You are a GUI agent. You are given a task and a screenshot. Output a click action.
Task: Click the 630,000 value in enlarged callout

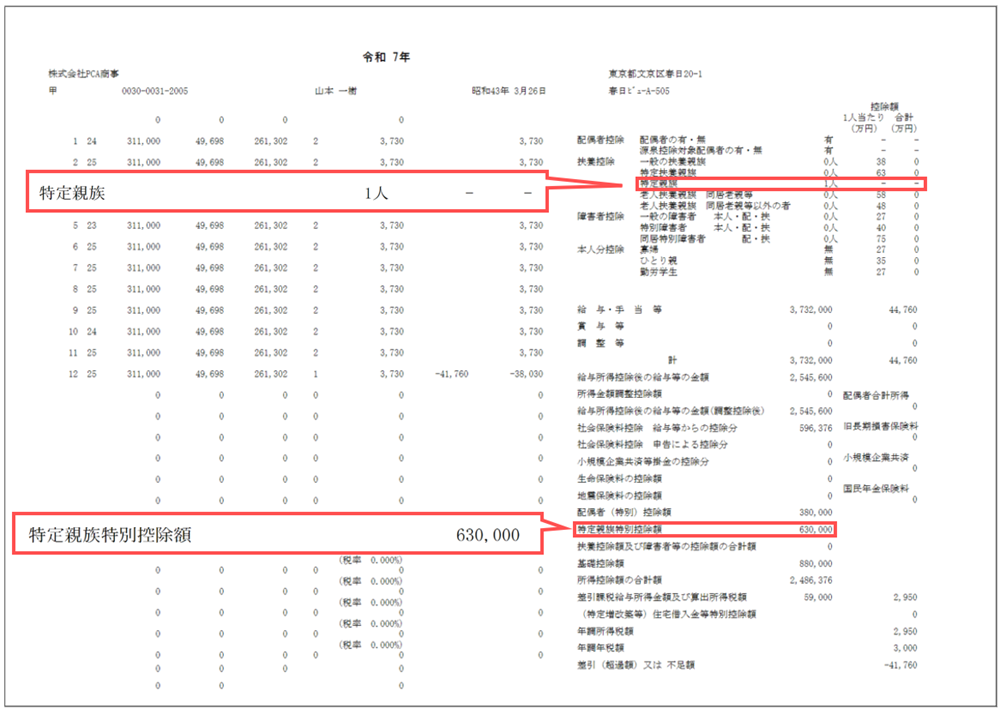[x=487, y=535]
